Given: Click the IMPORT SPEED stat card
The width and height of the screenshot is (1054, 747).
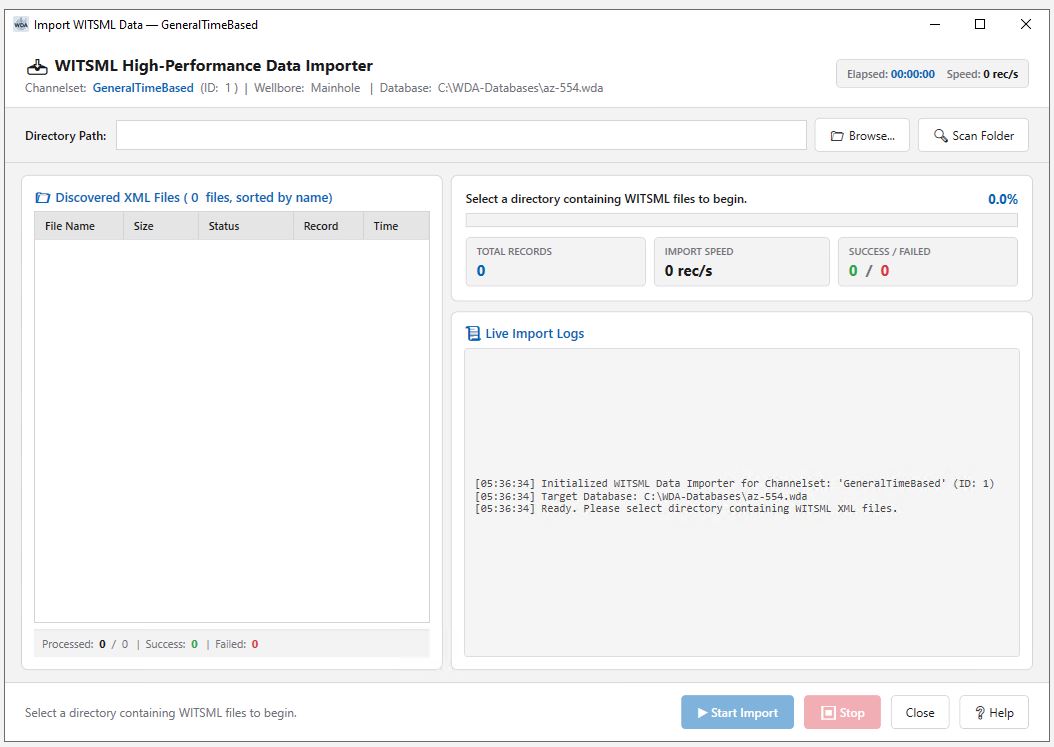Looking at the screenshot, I should [741, 262].
